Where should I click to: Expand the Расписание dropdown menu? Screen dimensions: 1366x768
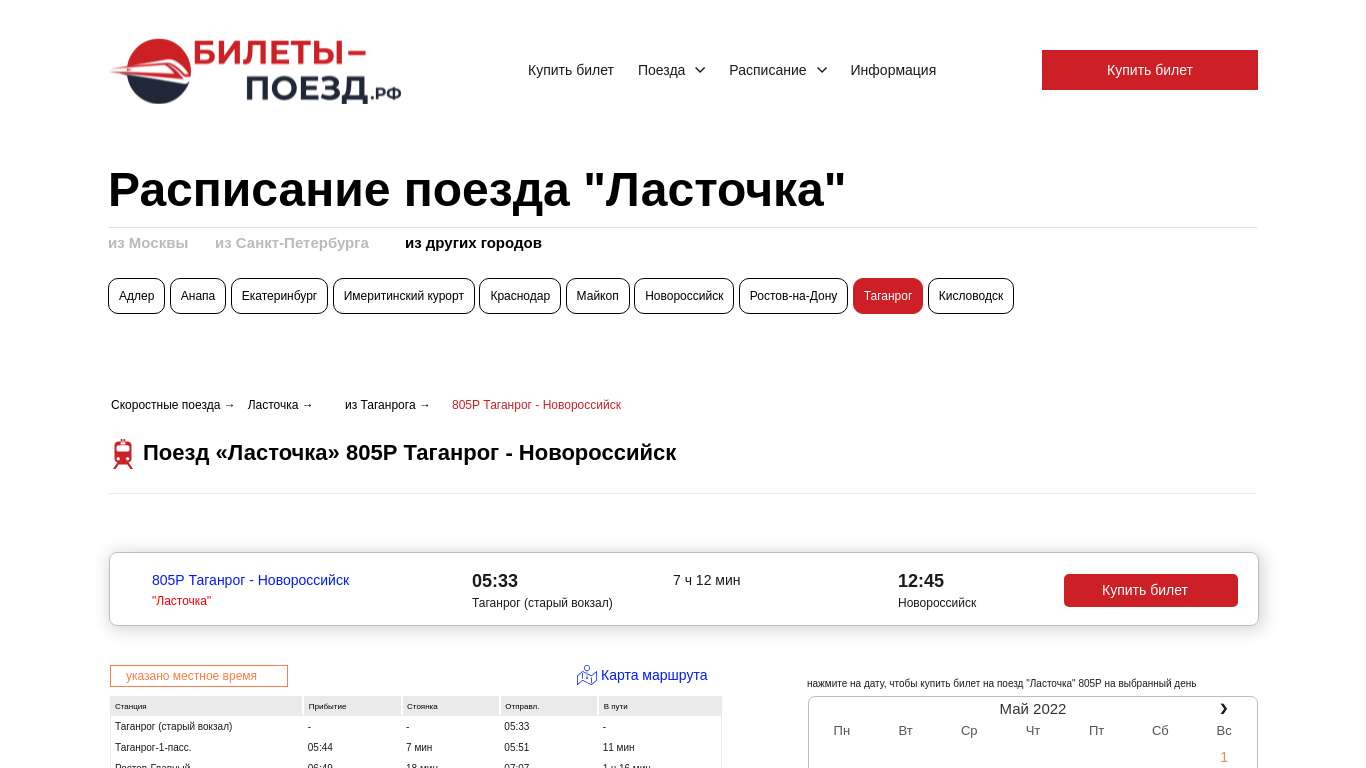[778, 70]
